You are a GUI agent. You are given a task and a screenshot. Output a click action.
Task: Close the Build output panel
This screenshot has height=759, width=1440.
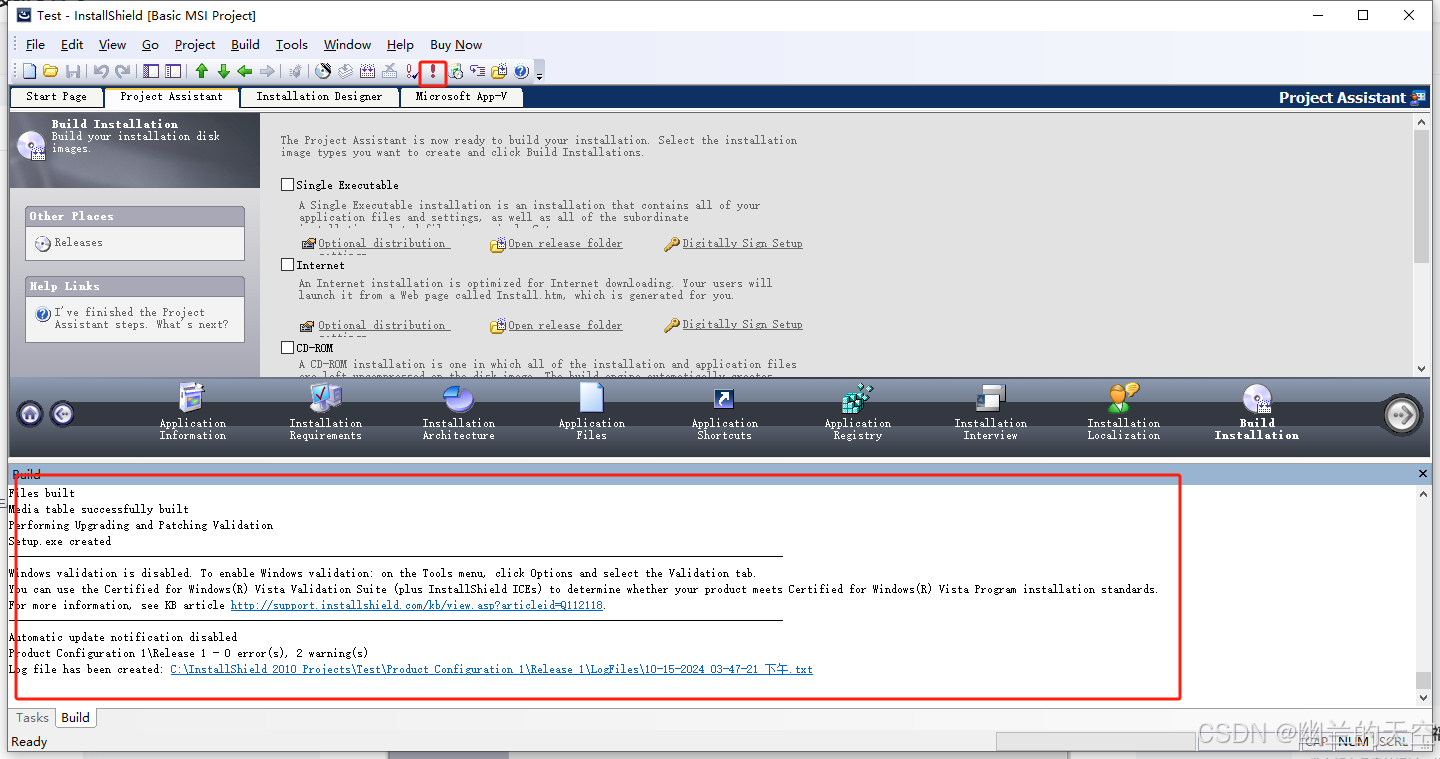click(1423, 474)
